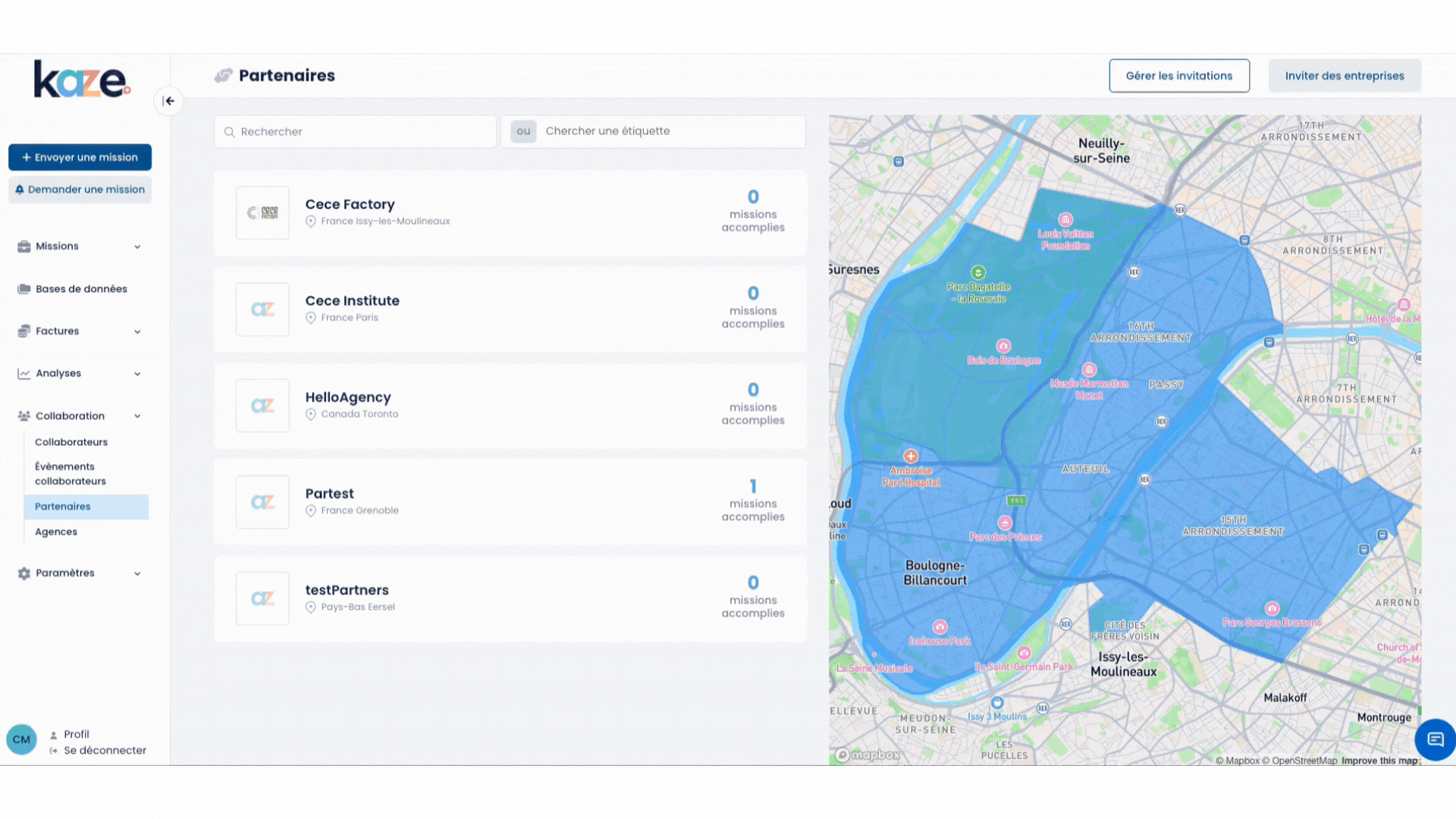Collapse the sidebar with the arrow icon
1456x819 pixels.
[x=168, y=101]
